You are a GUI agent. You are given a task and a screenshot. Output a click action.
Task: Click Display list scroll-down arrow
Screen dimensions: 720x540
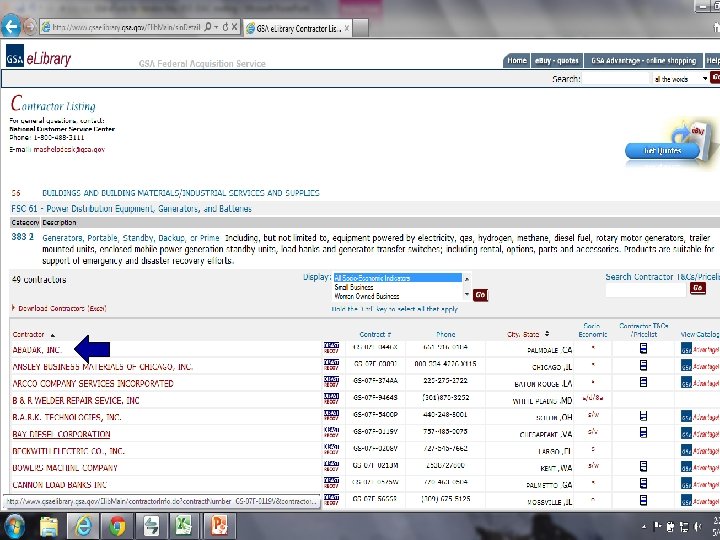(467, 294)
